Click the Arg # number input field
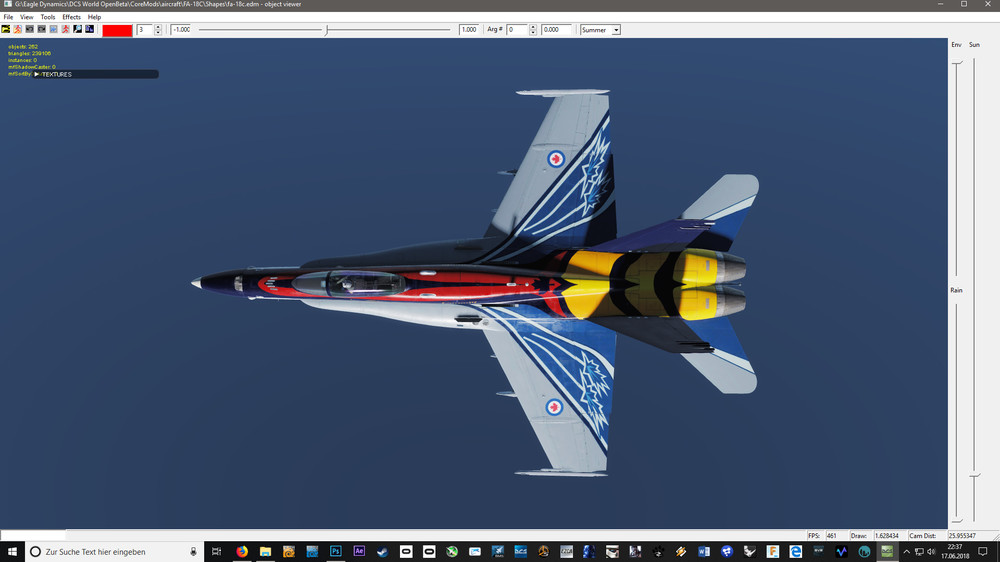 517,30
